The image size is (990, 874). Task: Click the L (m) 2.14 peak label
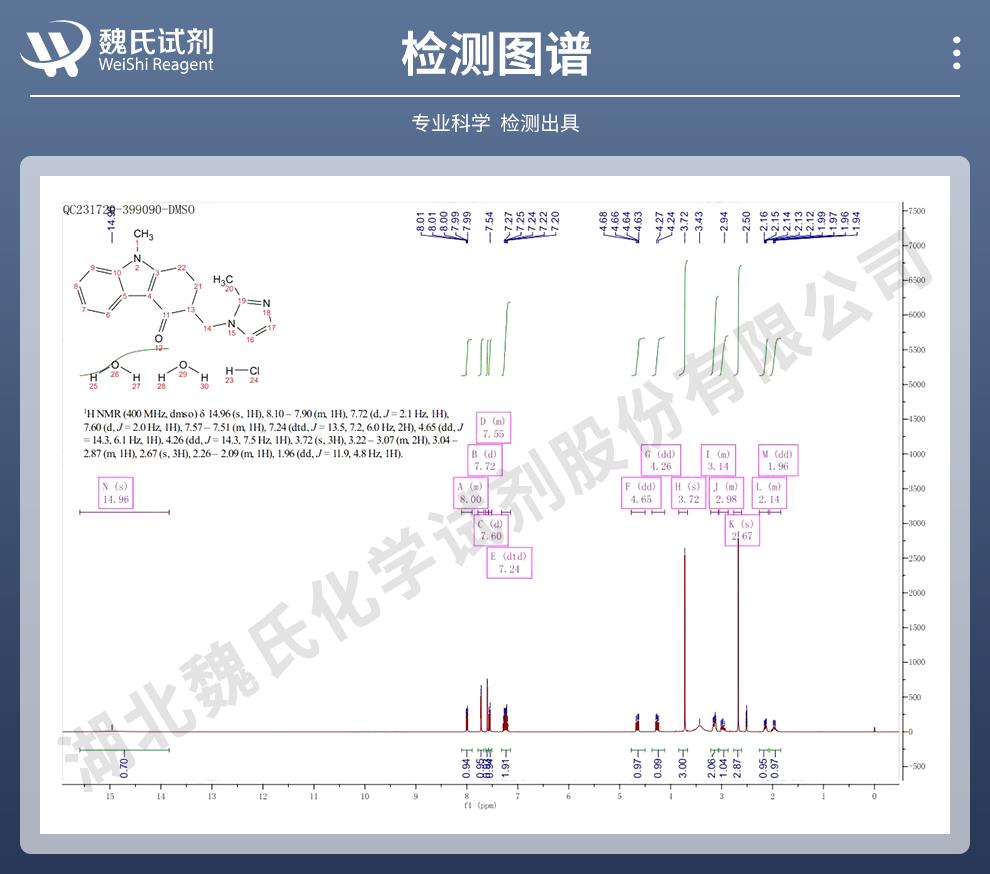768,492
